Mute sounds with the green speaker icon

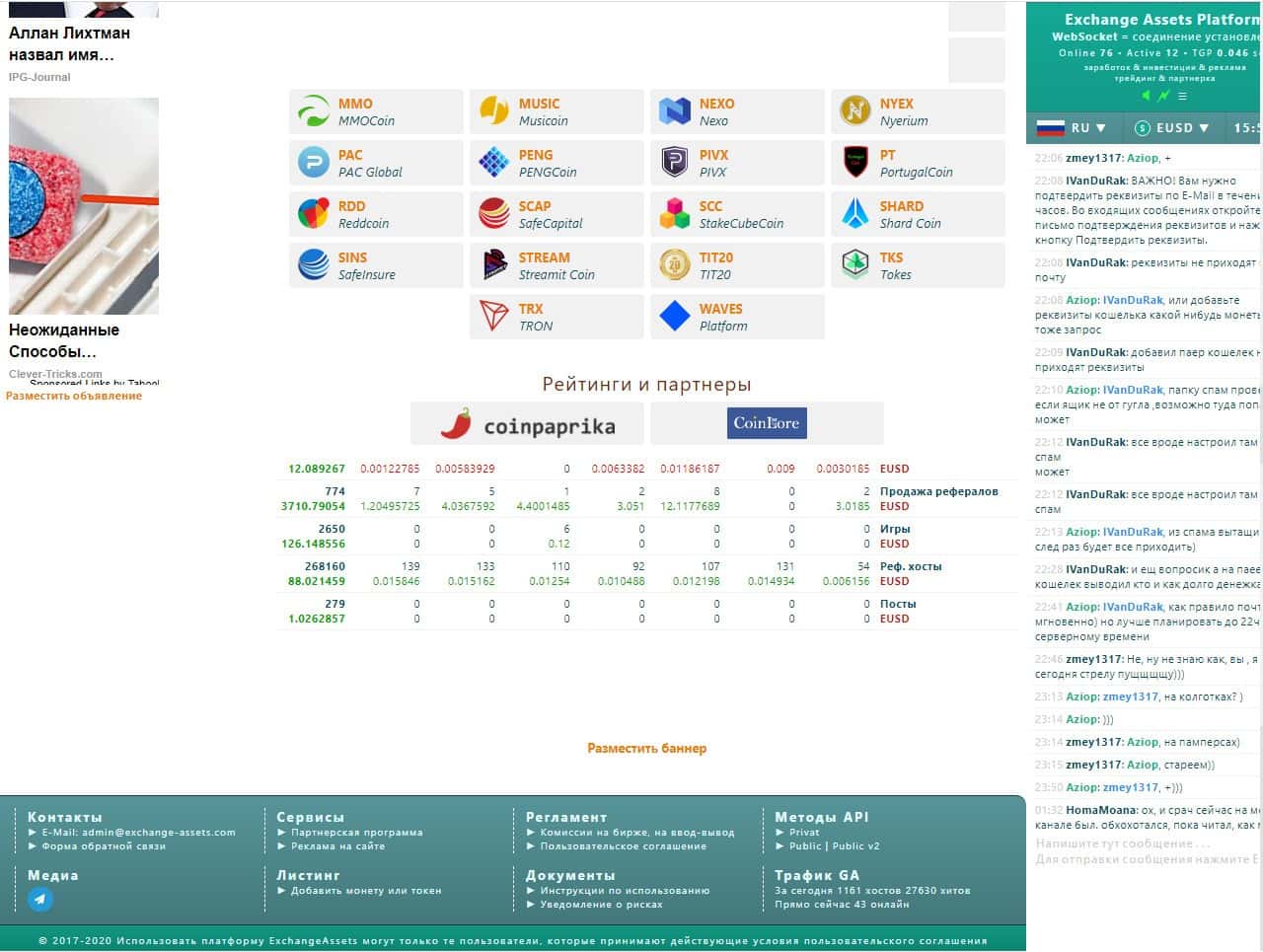[x=1146, y=96]
